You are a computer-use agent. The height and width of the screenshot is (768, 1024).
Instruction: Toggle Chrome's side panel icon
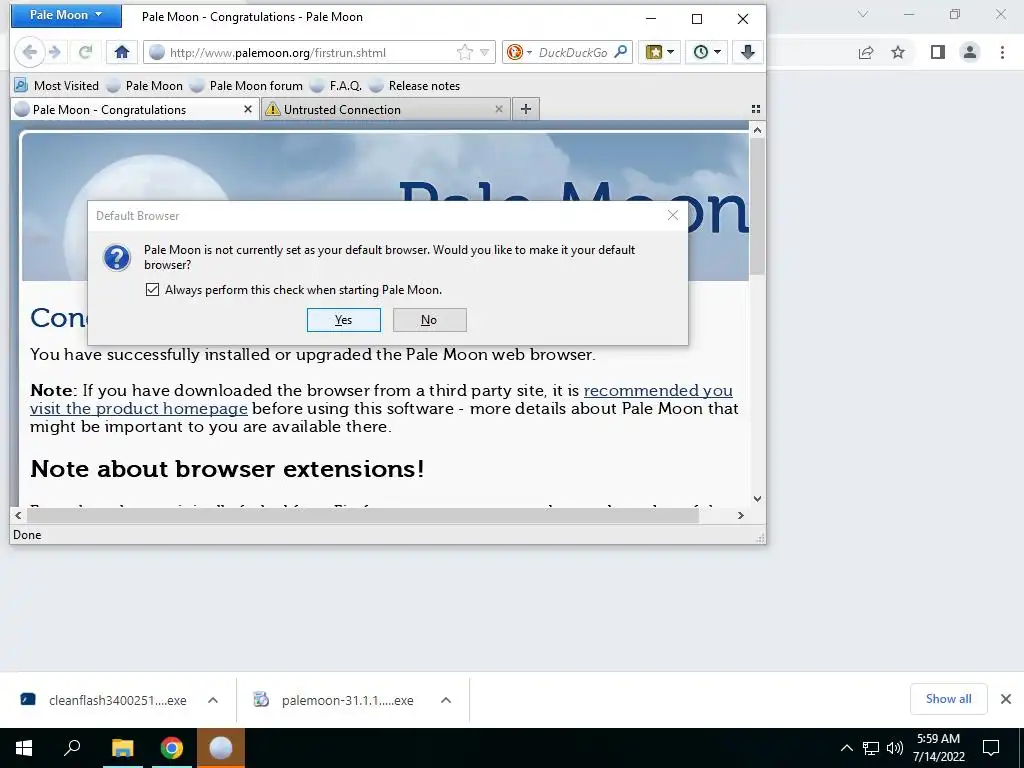click(938, 52)
